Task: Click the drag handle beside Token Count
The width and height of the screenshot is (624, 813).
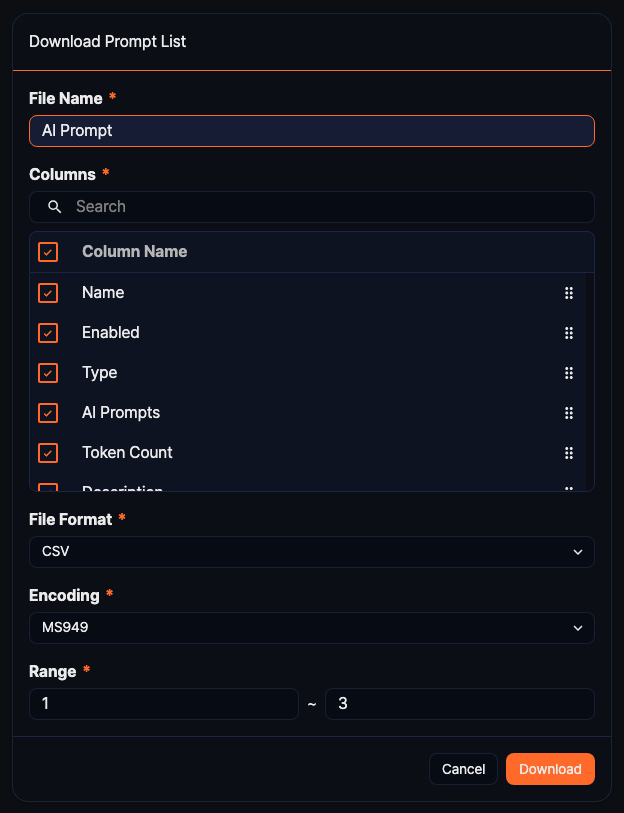Action: (569, 452)
